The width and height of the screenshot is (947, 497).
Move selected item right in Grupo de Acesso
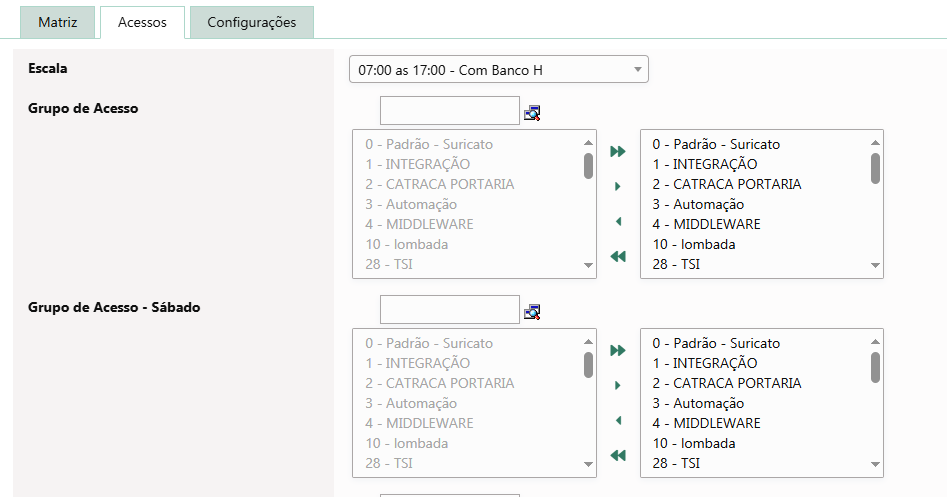(618, 186)
